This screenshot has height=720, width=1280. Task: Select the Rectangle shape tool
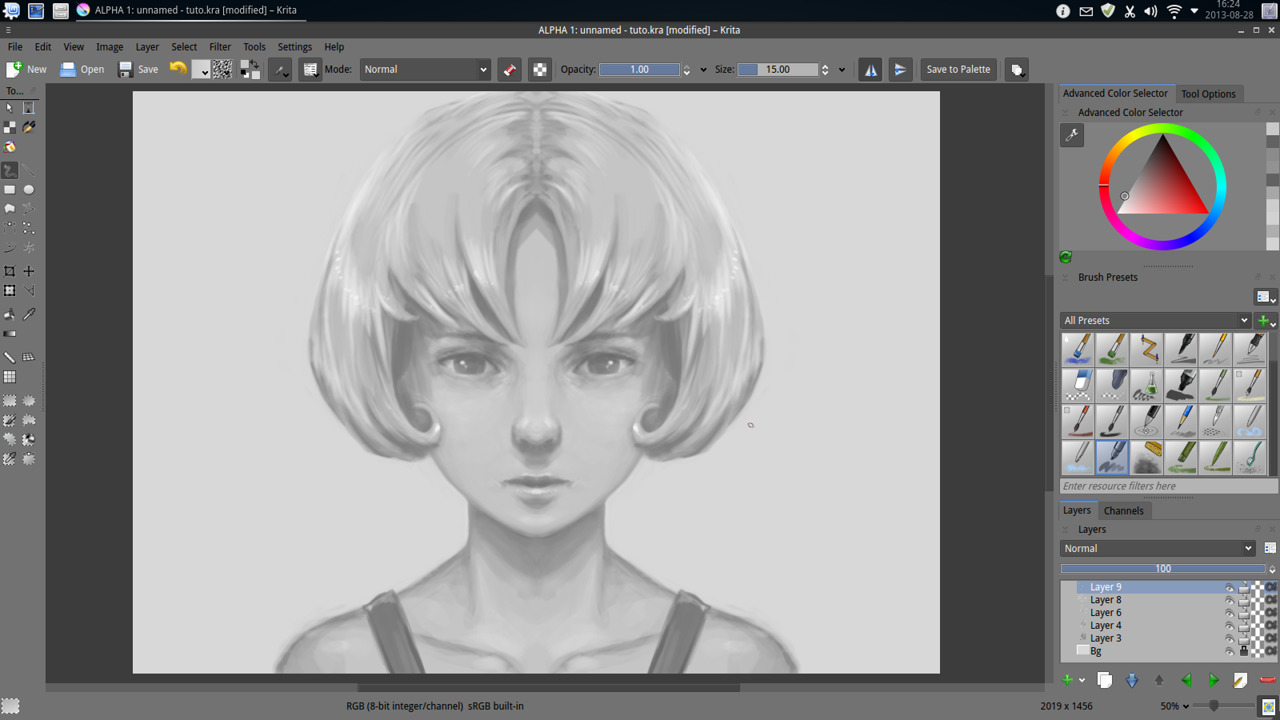click(x=10, y=189)
